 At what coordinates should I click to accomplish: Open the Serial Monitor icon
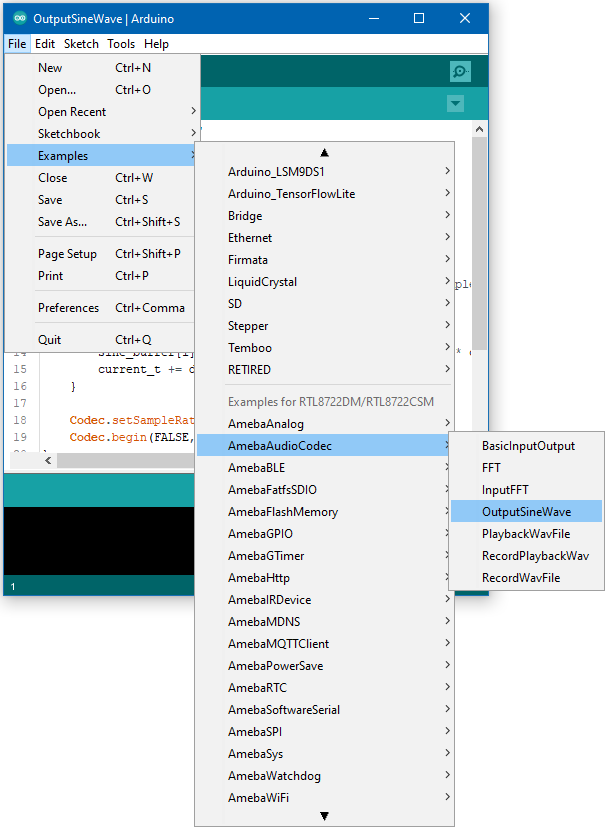pyautogui.click(x=460, y=71)
